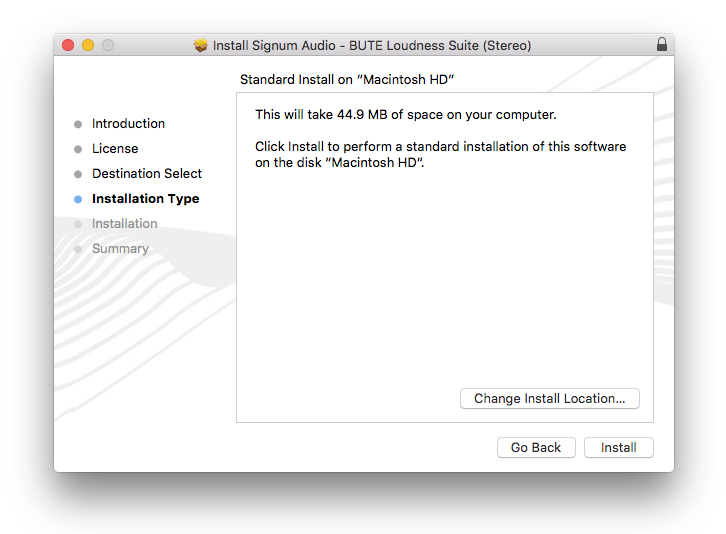This screenshot has width=726, height=534.
Task: Click the text 'This will take 44.9 MB'
Action: (320, 114)
